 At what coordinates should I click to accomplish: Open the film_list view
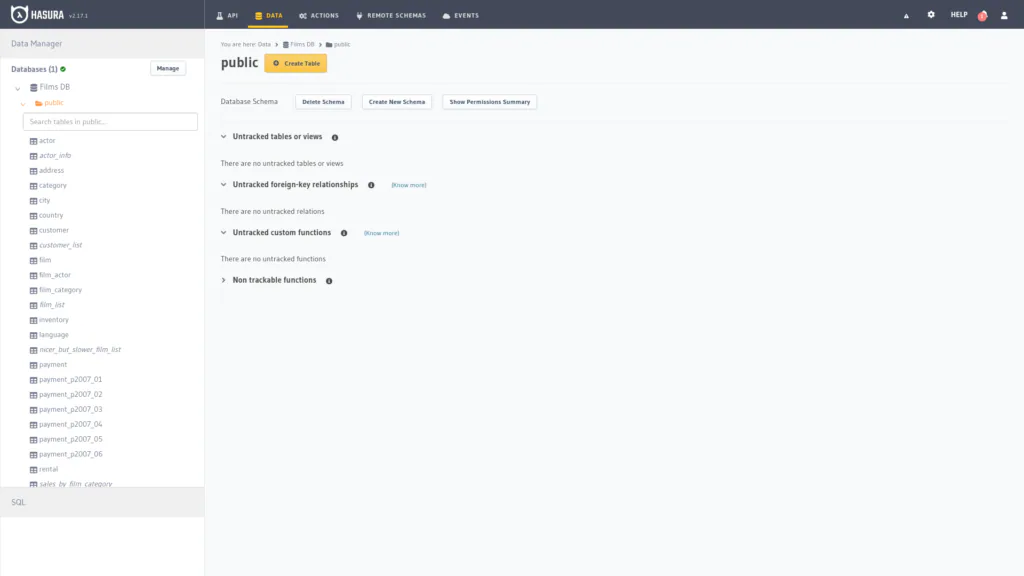(x=52, y=305)
